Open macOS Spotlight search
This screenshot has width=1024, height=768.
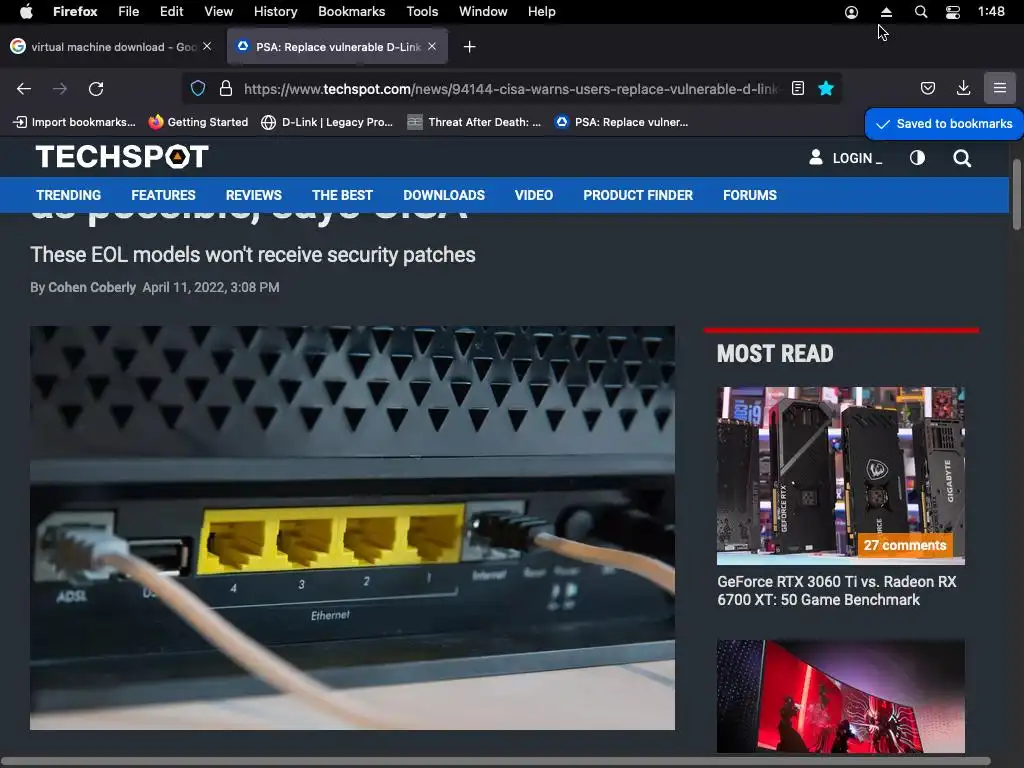click(x=921, y=12)
